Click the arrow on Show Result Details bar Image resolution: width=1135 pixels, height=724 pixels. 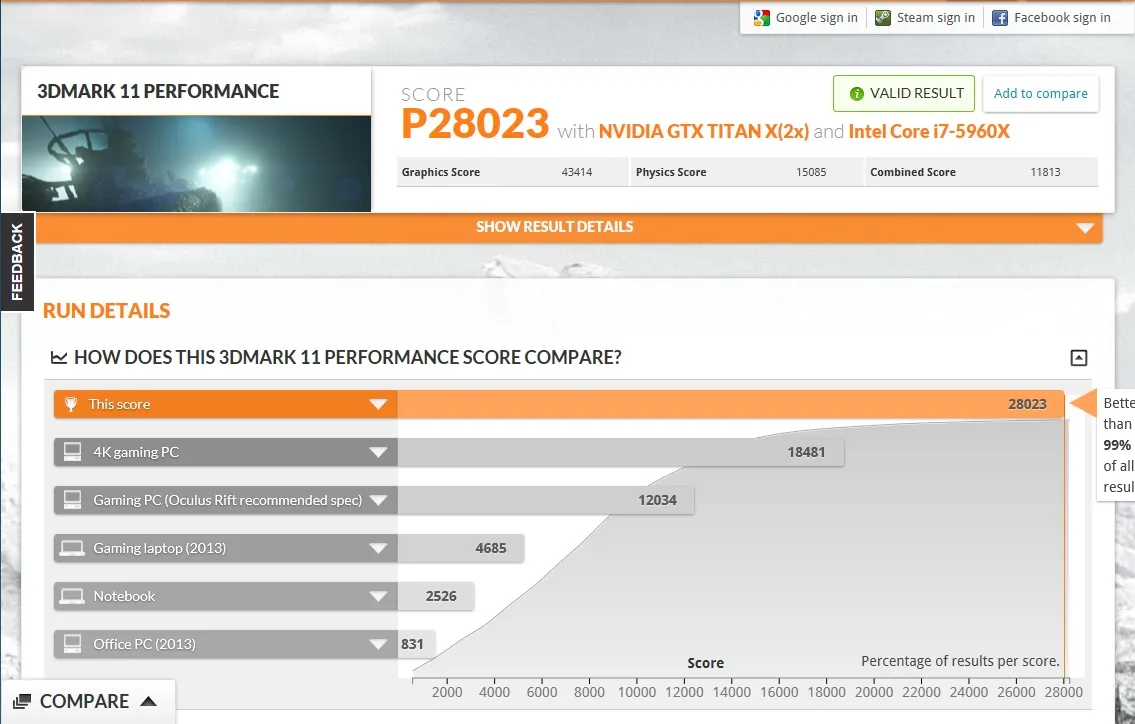click(x=1084, y=228)
